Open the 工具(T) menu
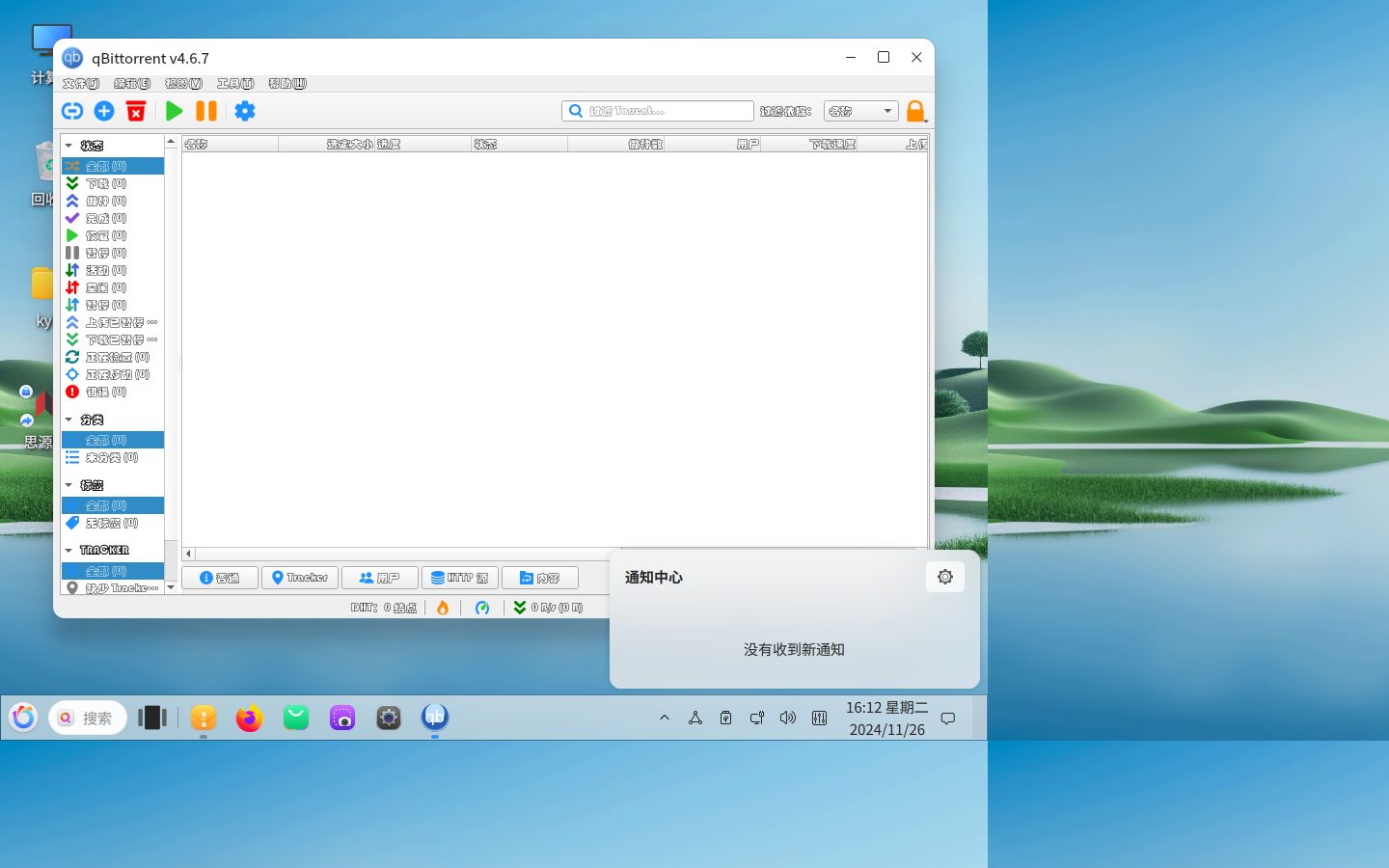Screen dimensions: 1389x868 [x=235, y=84]
